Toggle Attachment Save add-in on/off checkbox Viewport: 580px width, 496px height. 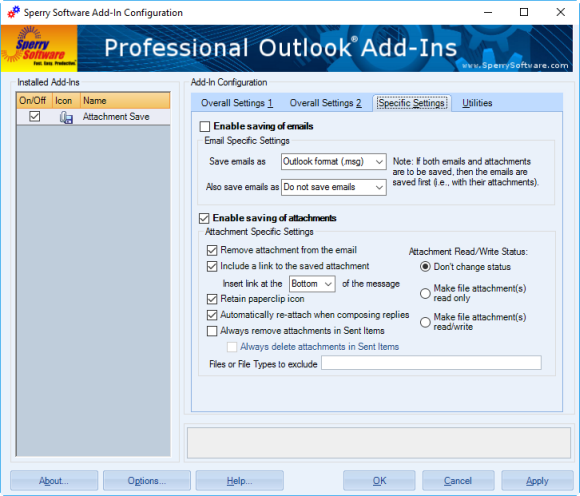(x=34, y=117)
